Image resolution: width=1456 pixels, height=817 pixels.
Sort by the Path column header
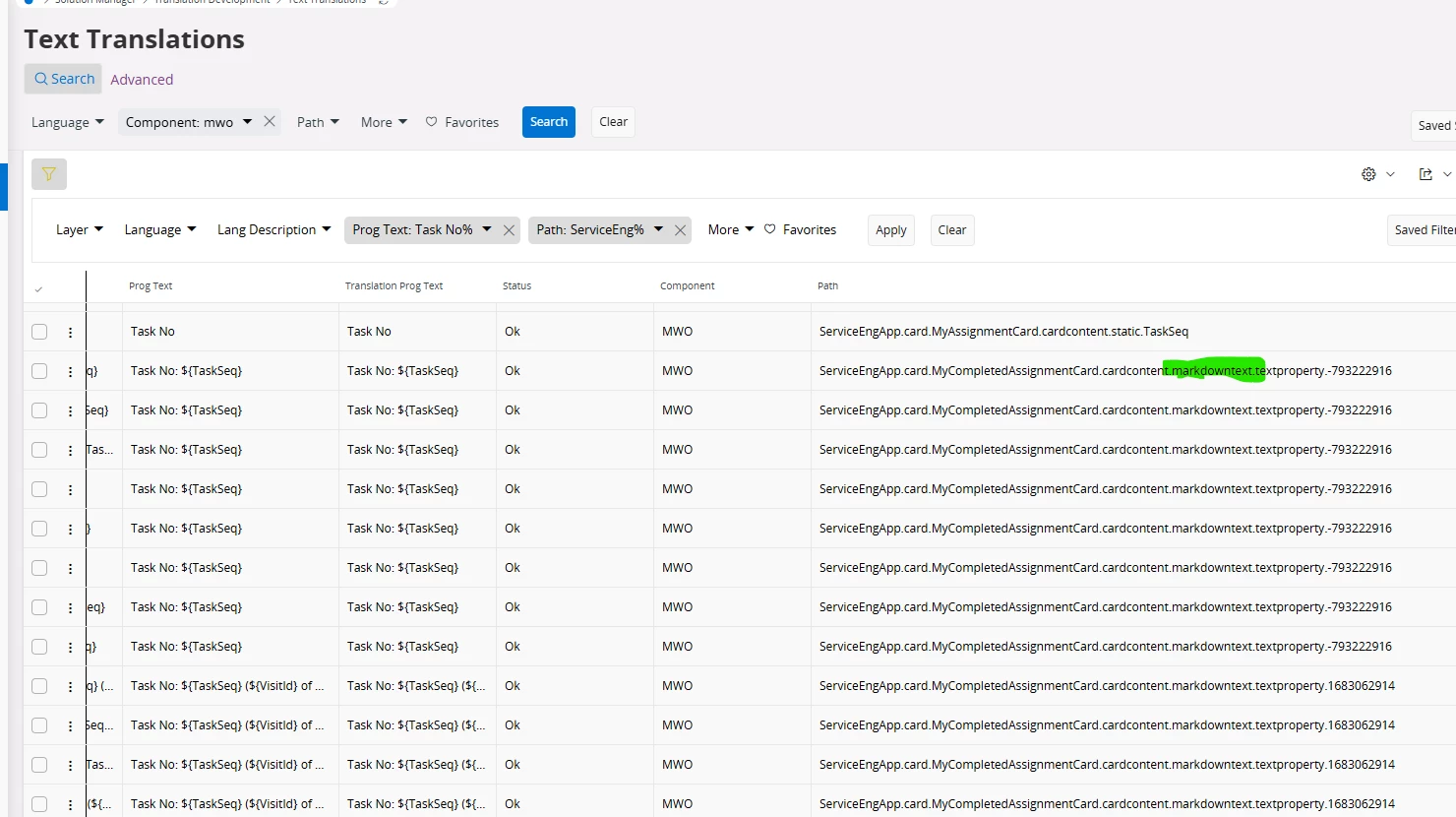coord(827,286)
